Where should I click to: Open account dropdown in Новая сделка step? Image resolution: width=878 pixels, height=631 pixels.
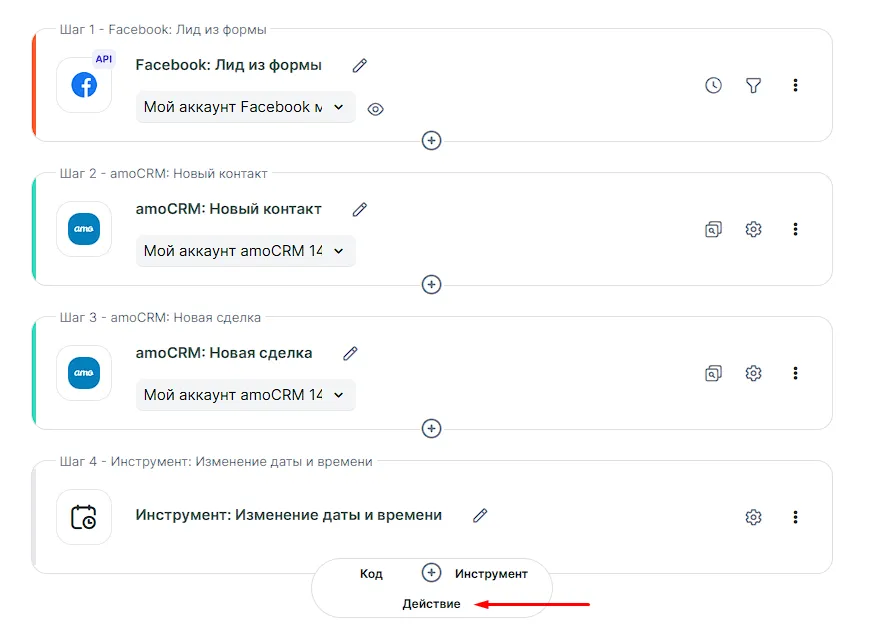tap(245, 395)
